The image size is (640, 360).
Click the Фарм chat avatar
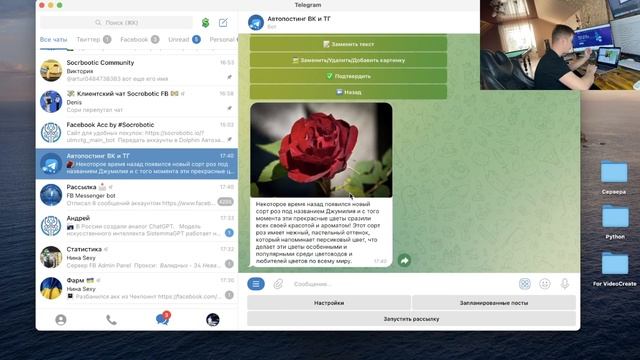pos(51,288)
